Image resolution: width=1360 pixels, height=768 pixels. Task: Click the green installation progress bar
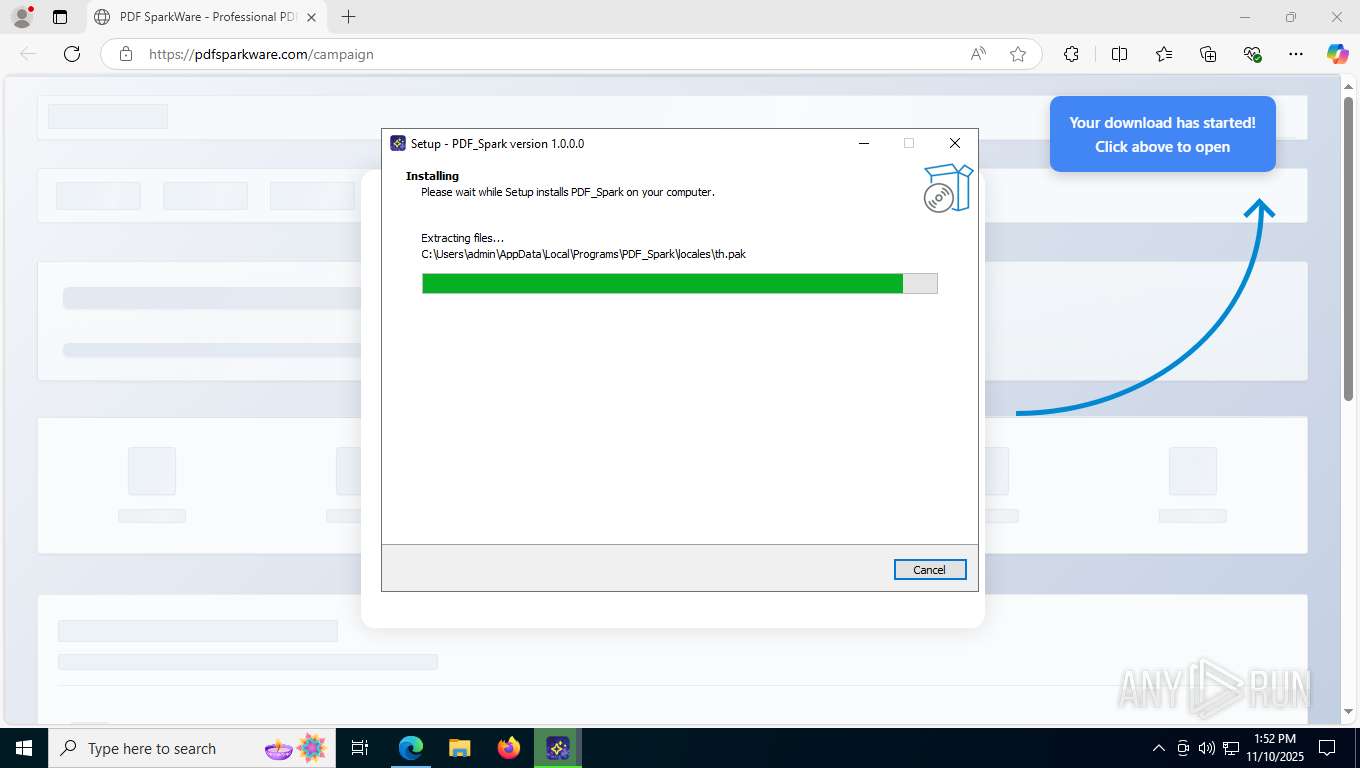tap(679, 284)
